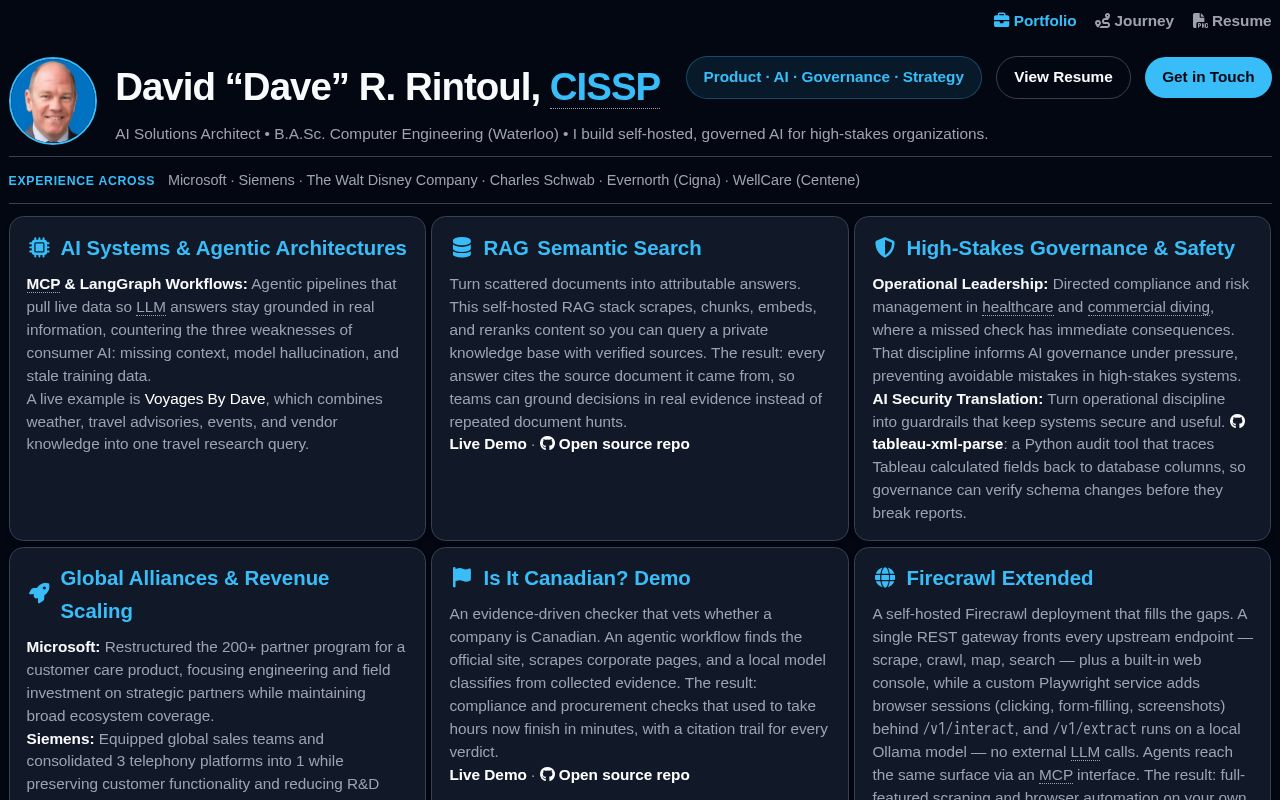Click the database icon for RAG Semantic Search

[x=461, y=248]
